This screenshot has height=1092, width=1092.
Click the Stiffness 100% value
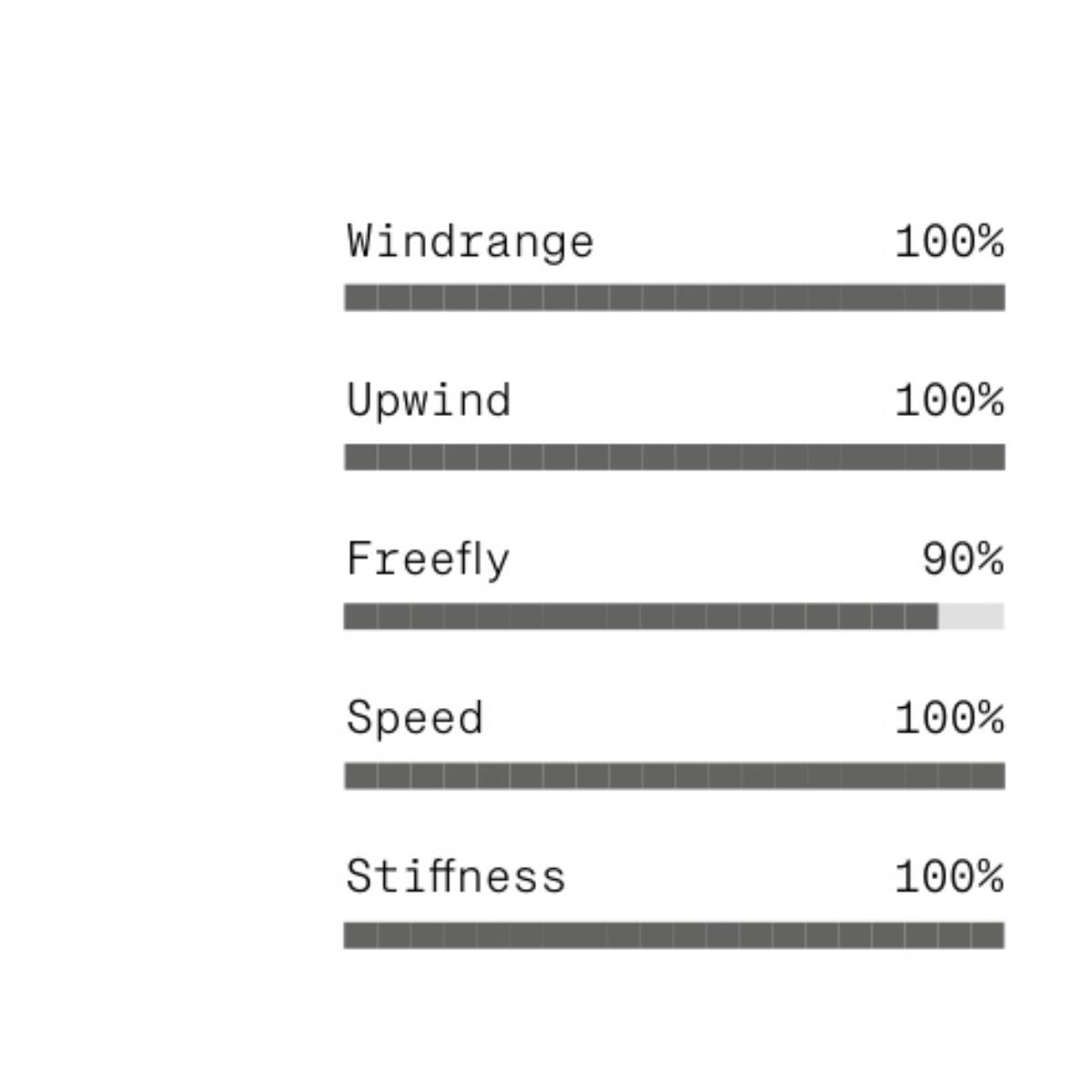pos(949,877)
